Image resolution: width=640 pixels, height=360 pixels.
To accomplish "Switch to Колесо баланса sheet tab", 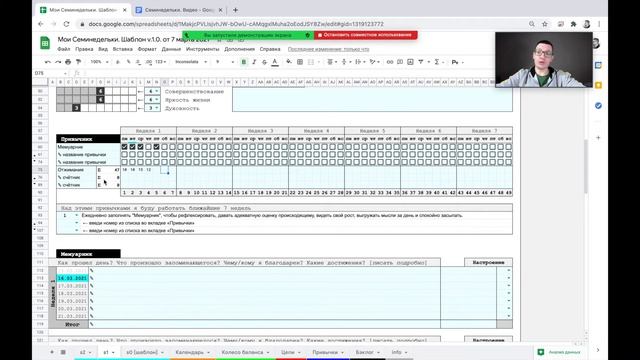I will coord(245,352).
